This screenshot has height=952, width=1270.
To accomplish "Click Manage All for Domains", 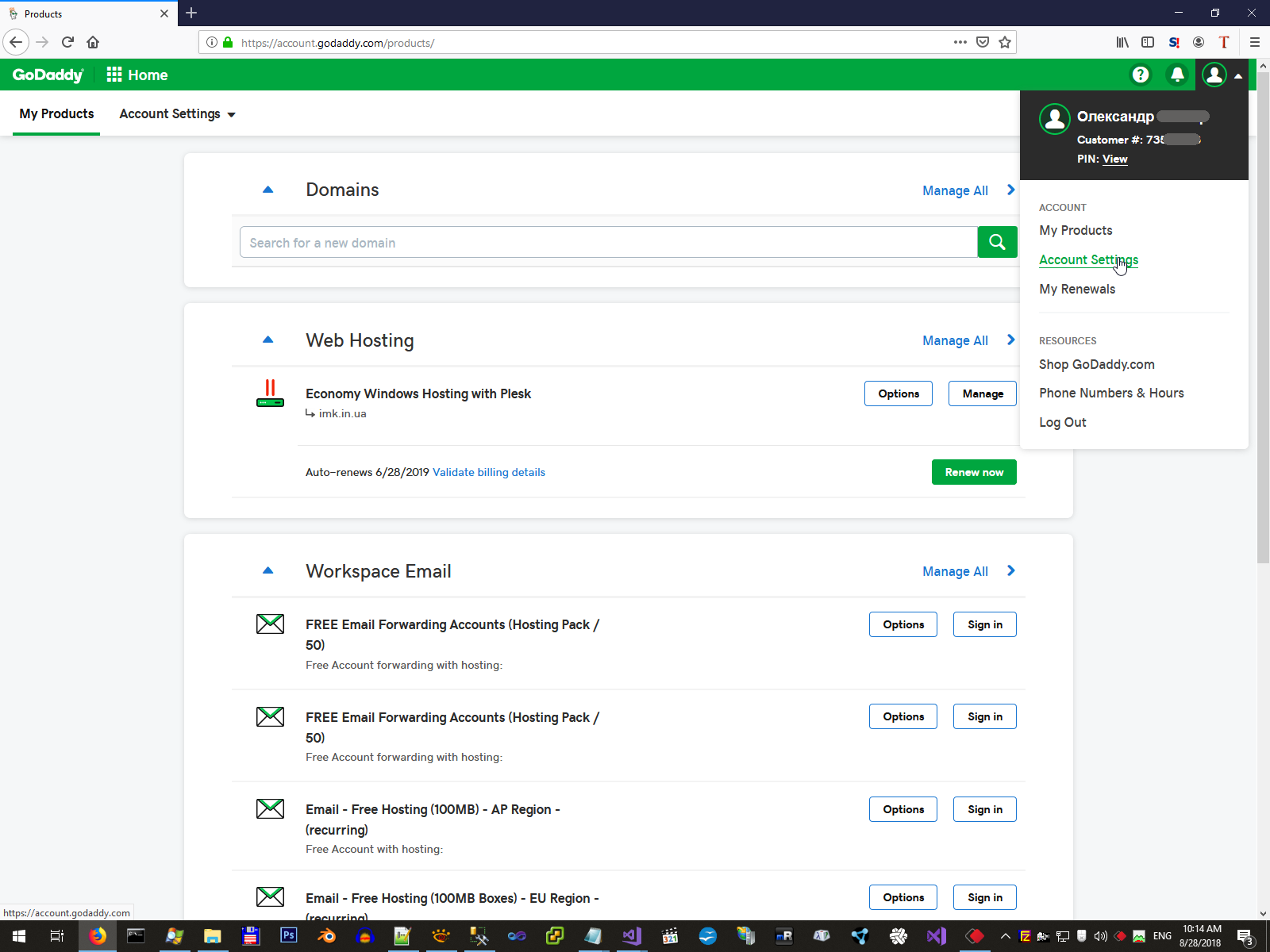I will click(955, 190).
